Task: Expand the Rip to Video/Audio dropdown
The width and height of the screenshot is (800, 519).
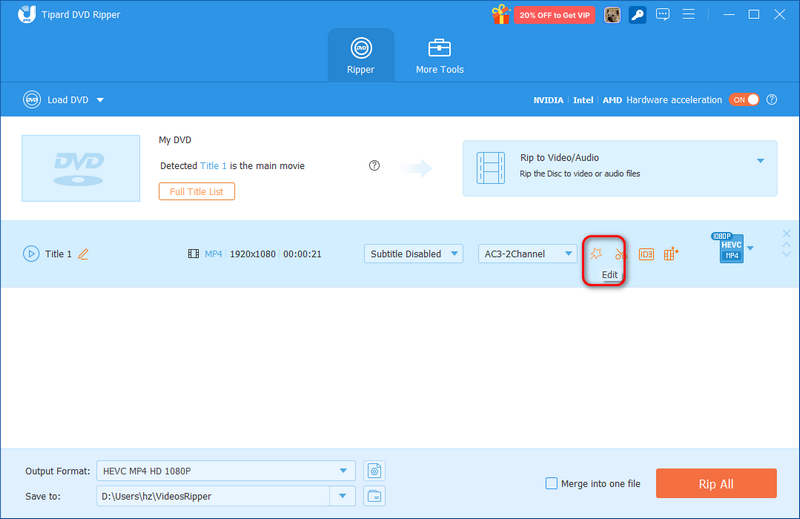Action: point(760,161)
